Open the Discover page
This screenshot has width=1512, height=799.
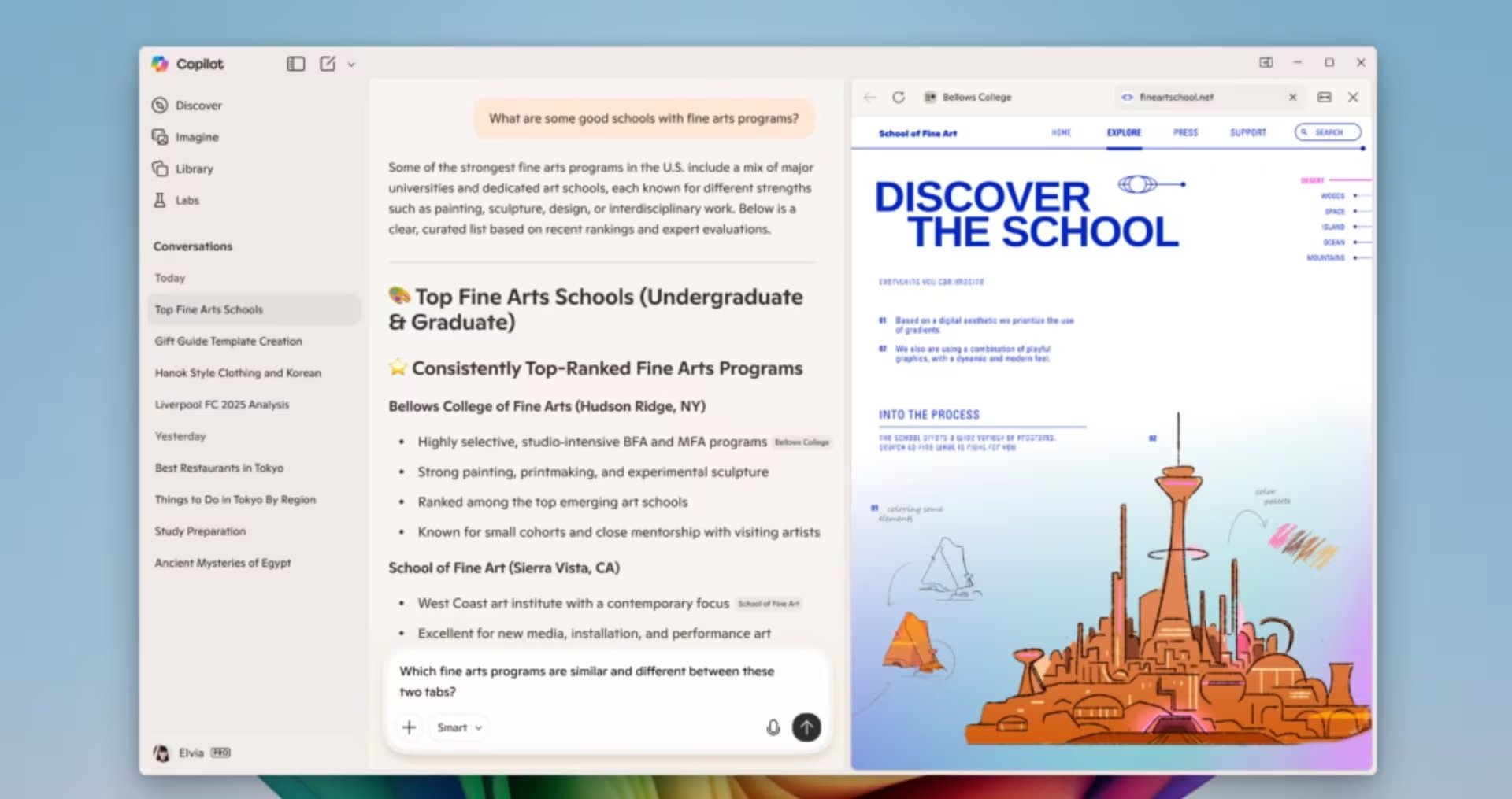(198, 105)
